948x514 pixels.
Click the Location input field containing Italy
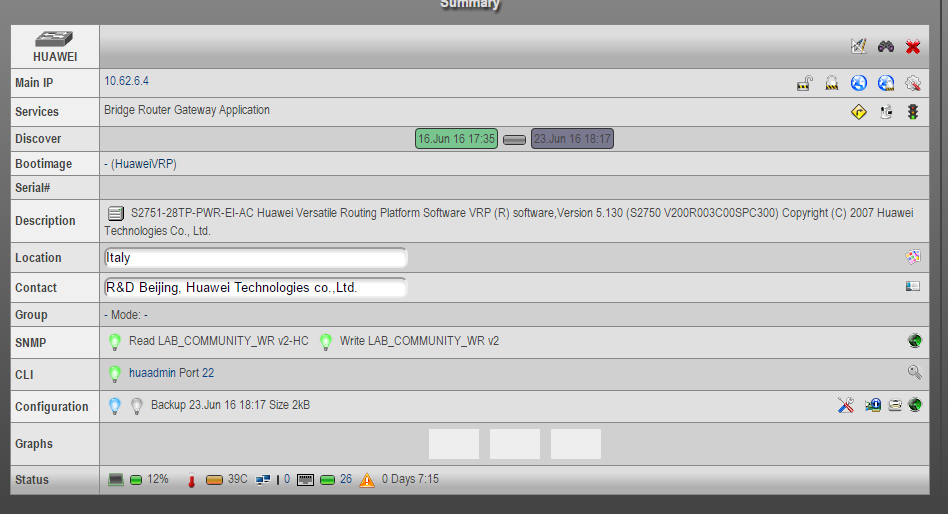click(x=255, y=258)
